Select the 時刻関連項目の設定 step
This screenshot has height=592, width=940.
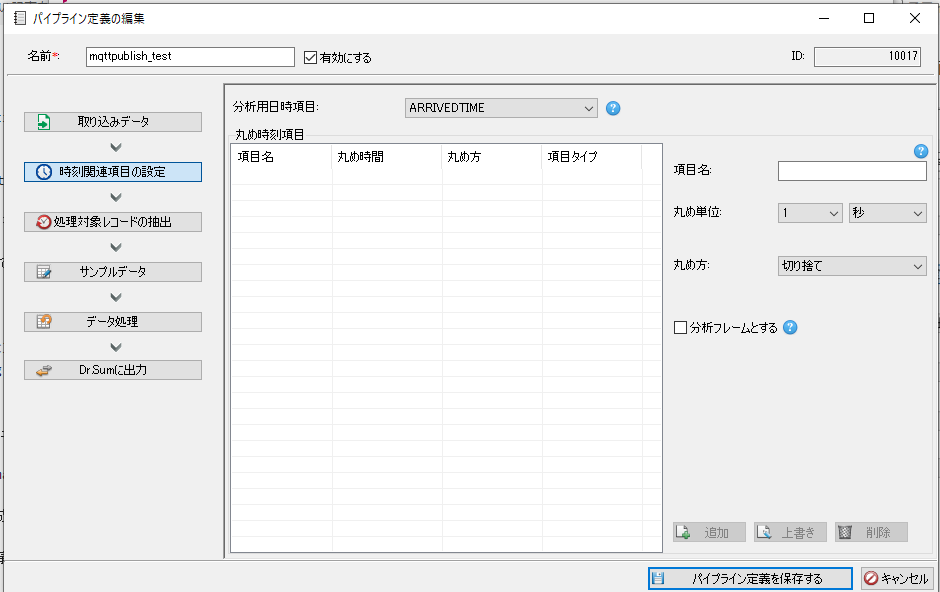(x=113, y=172)
